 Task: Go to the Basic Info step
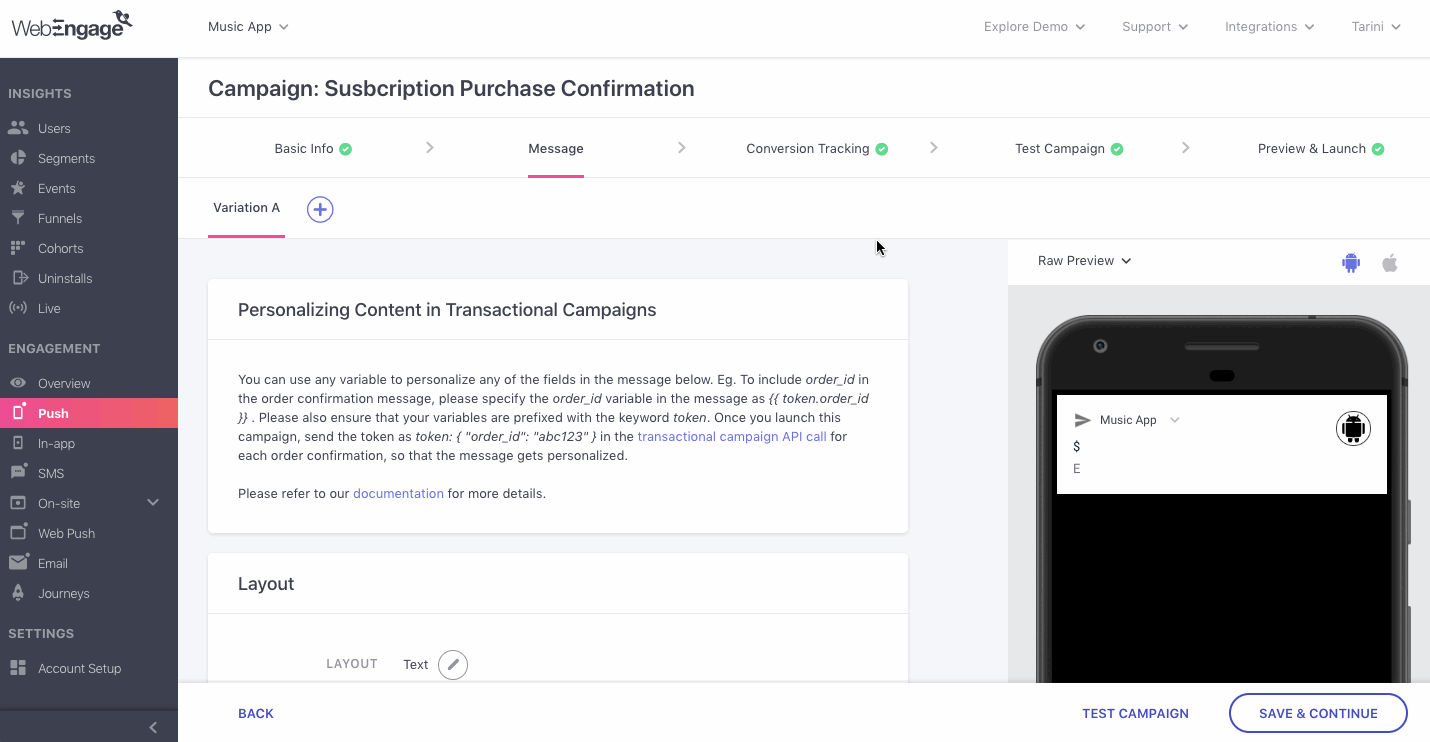pyautogui.click(x=313, y=149)
